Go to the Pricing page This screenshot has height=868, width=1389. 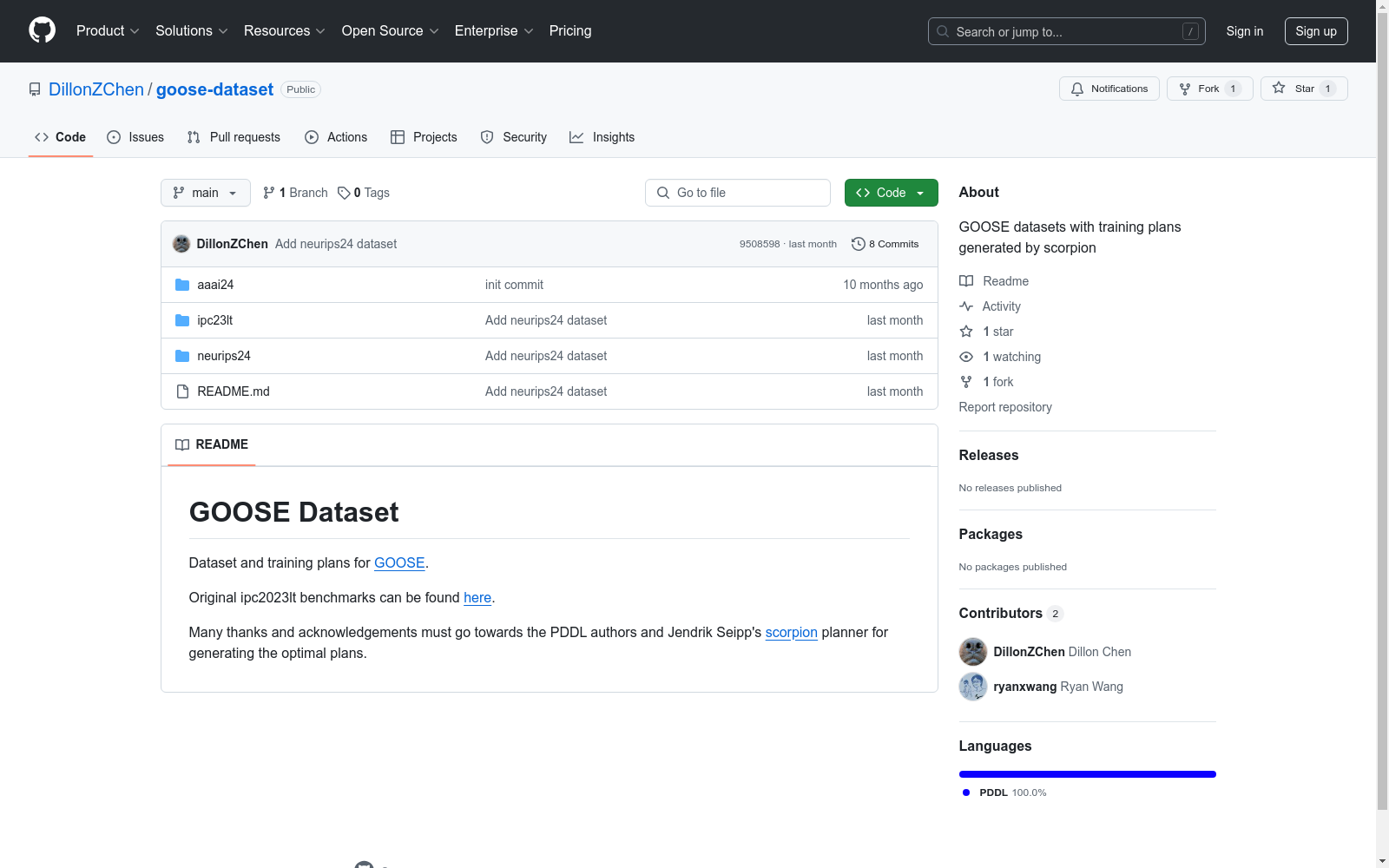[x=570, y=30]
